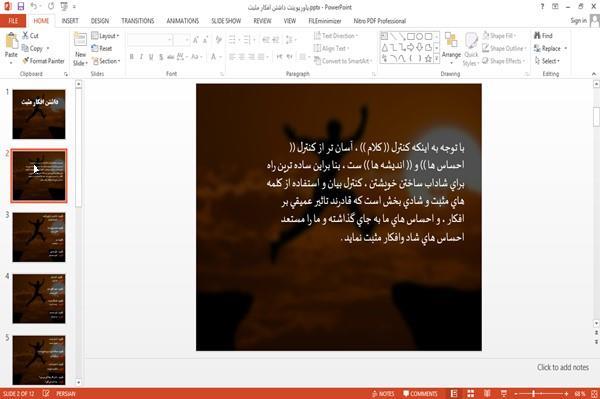
Task: Click the Paste clipboard icon
Action: pyautogui.click(x=11, y=40)
